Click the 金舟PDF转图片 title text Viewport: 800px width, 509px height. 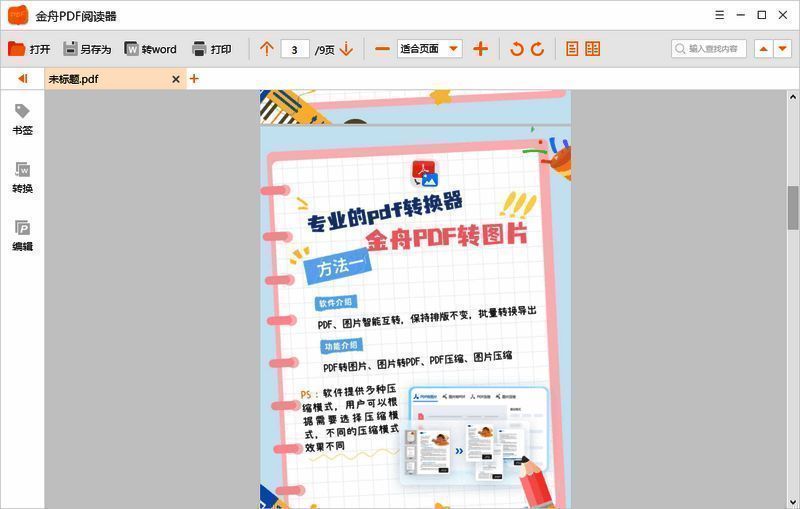click(x=446, y=237)
